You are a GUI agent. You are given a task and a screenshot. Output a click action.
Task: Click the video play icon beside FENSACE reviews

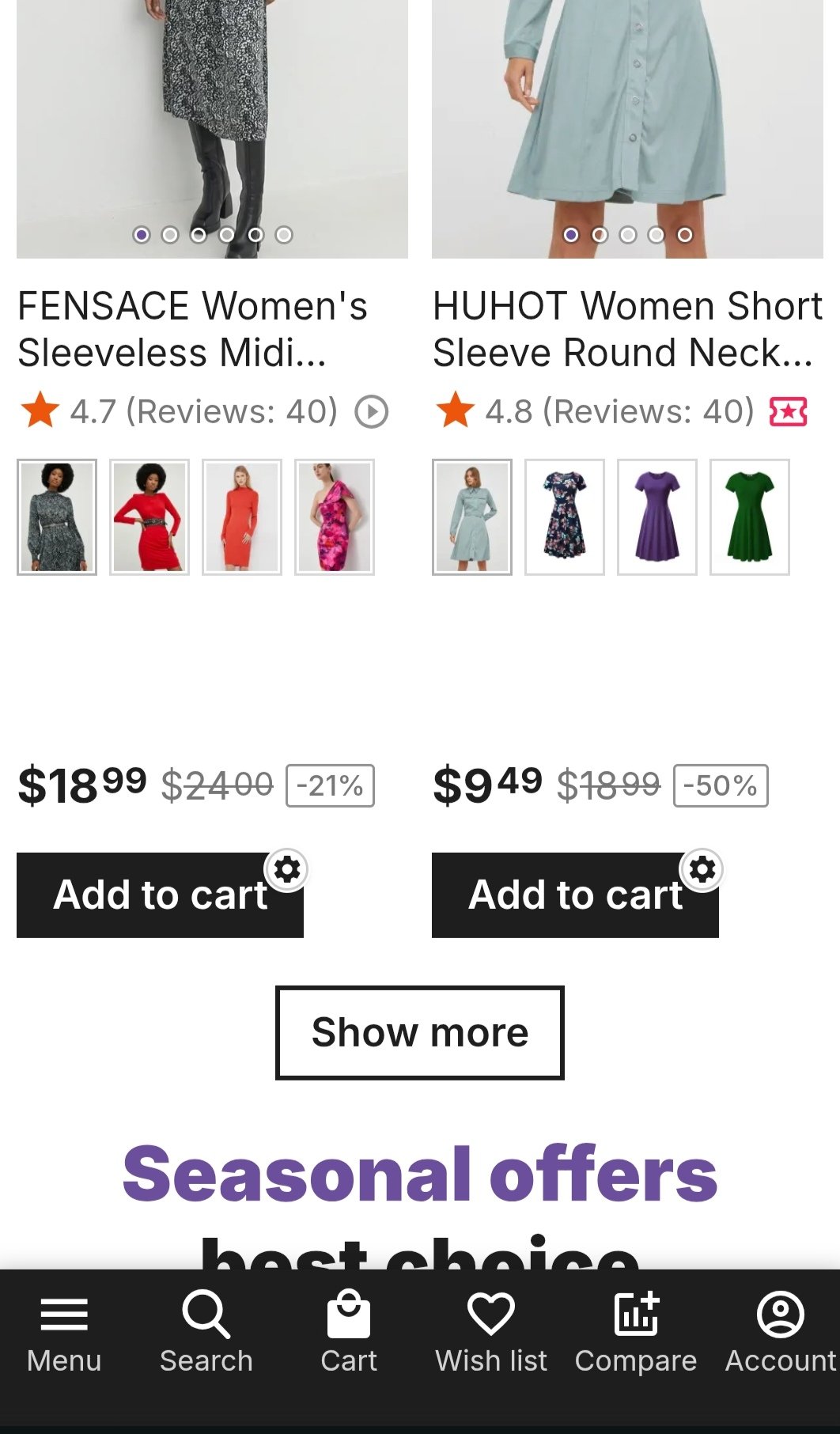click(x=372, y=412)
